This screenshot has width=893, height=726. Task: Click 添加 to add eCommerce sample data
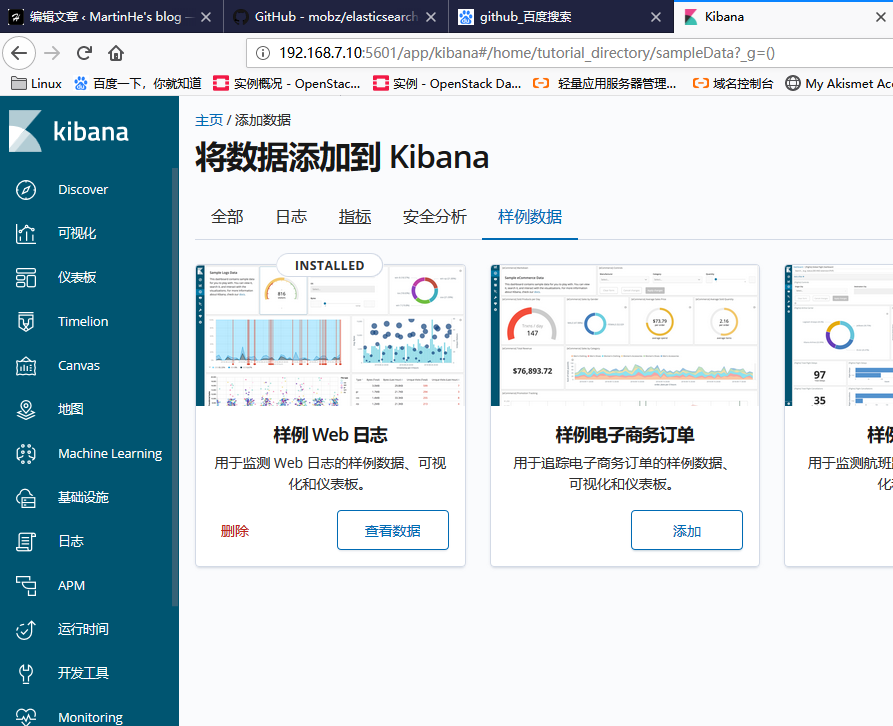point(686,531)
